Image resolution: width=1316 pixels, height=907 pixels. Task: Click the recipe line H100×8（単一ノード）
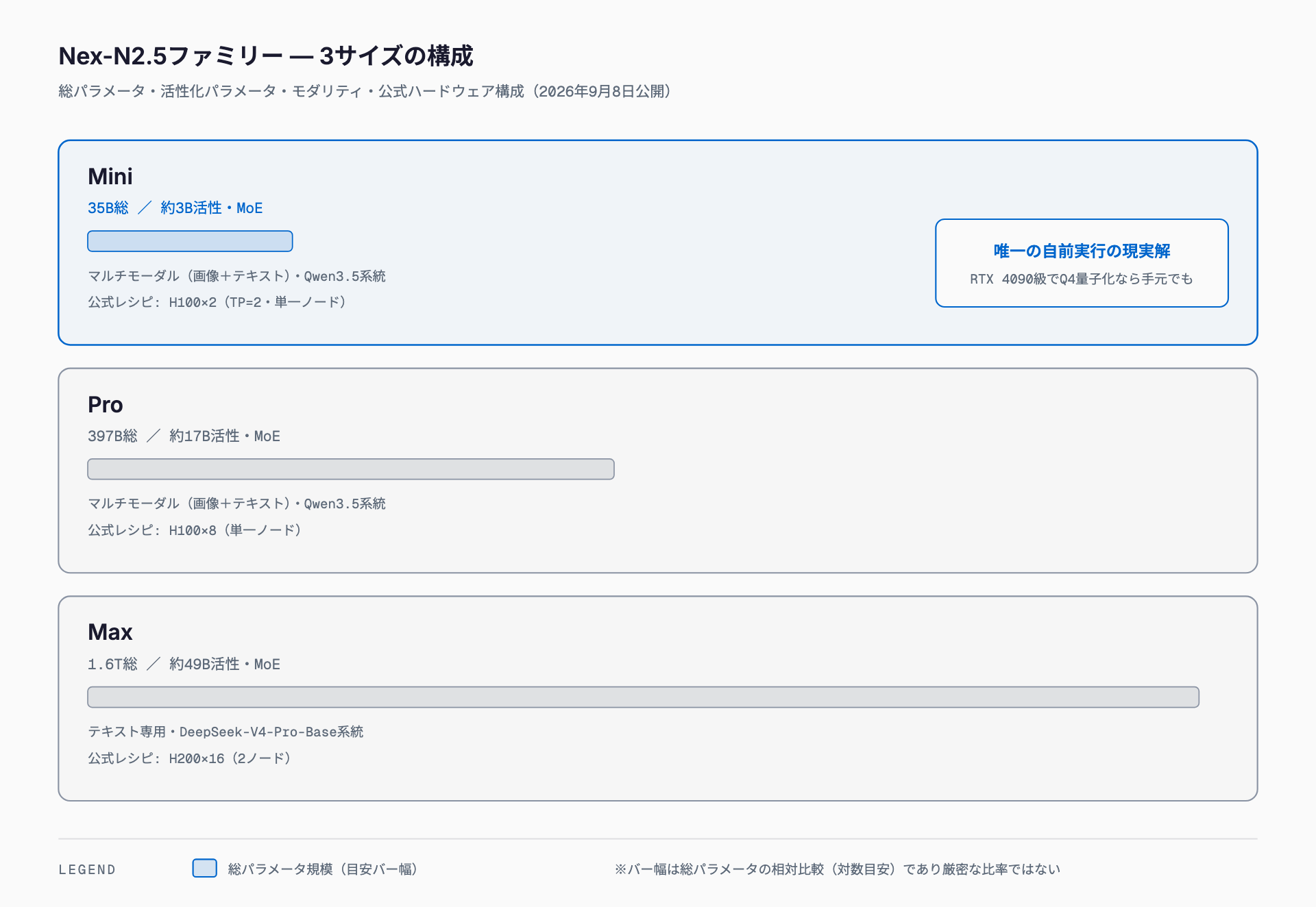click(195, 530)
